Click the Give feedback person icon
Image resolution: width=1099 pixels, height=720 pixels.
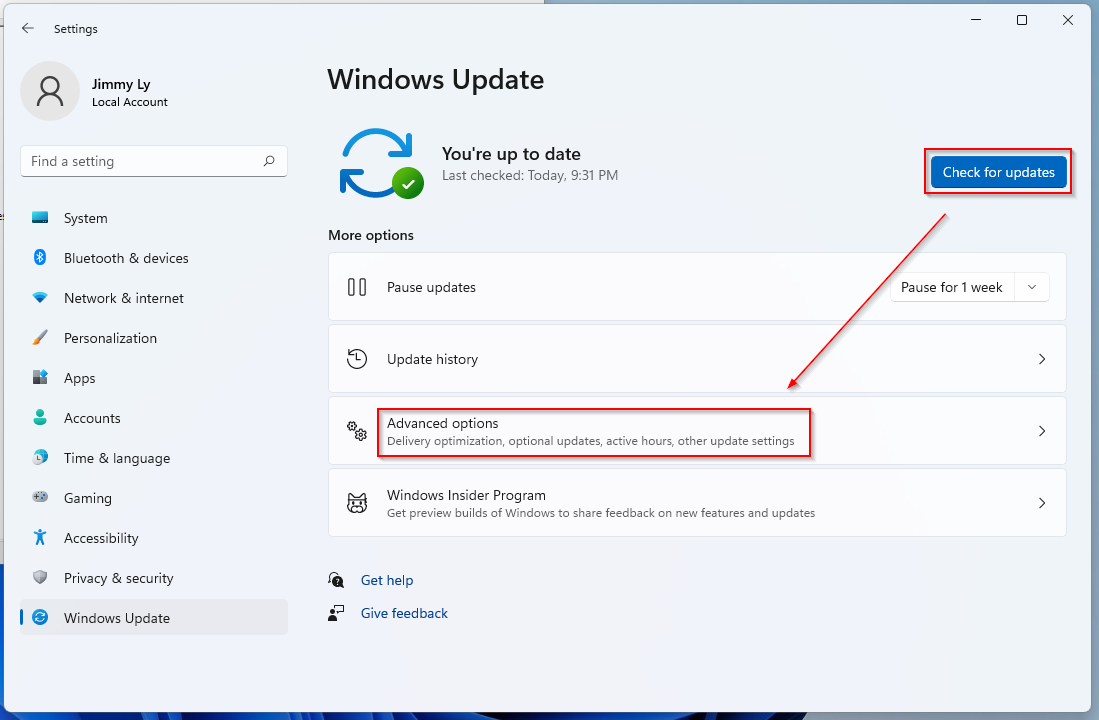[336, 613]
